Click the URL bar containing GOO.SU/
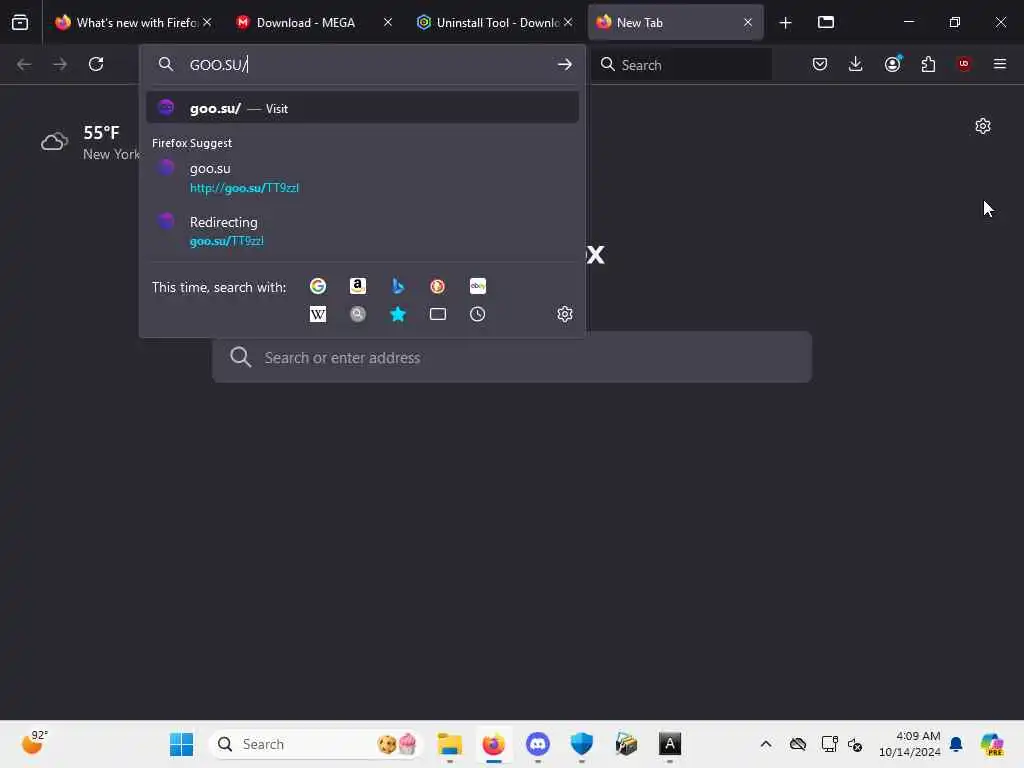The width and height of the screenshot is (1024, 768). point(362,64)
